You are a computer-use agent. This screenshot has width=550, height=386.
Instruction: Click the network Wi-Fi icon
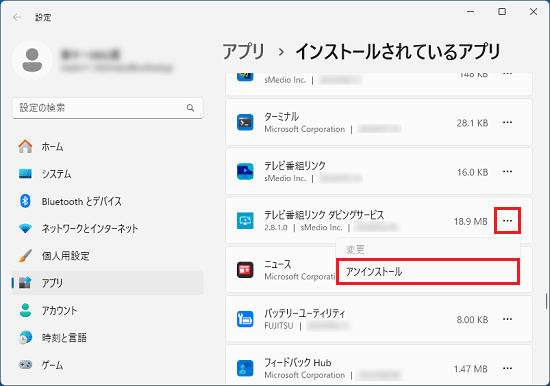pyautogui.click(x=25, y=229)
